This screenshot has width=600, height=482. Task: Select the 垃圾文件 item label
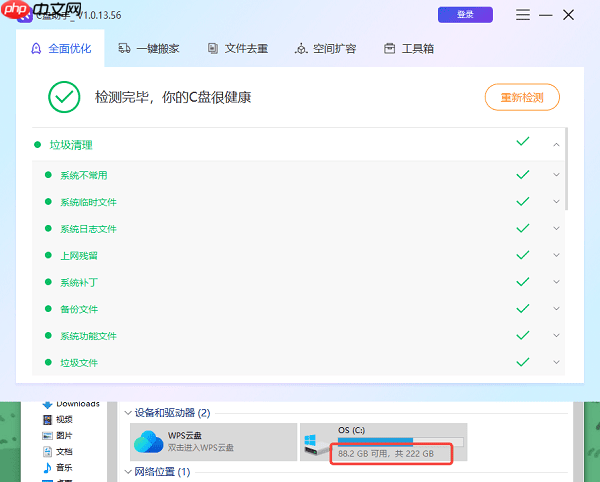tap(79, 363)
